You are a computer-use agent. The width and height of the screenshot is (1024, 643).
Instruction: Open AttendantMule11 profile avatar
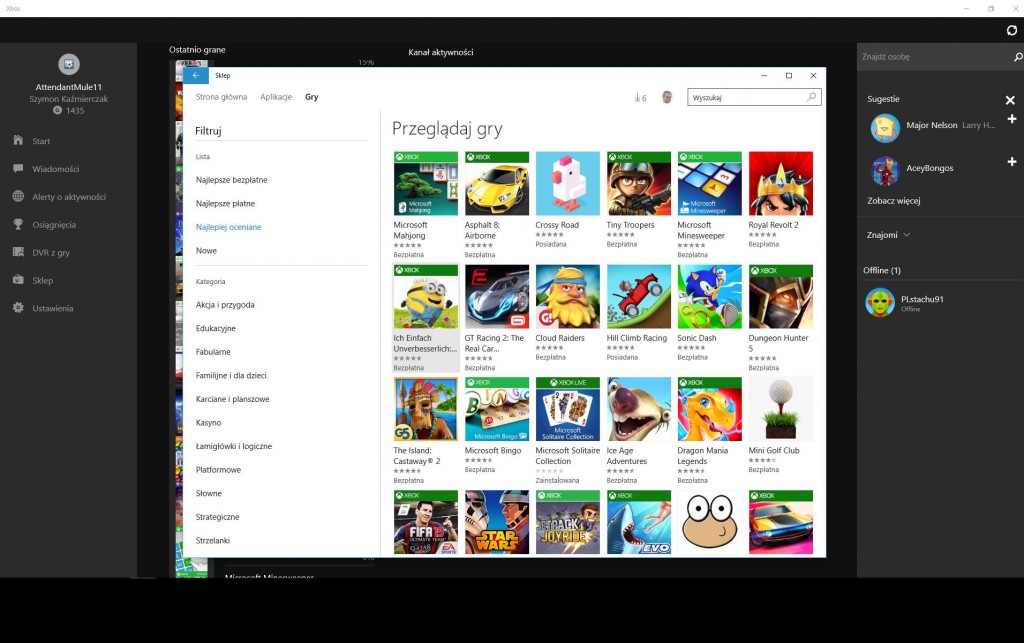pyautogui.click(x=69, y=64)
